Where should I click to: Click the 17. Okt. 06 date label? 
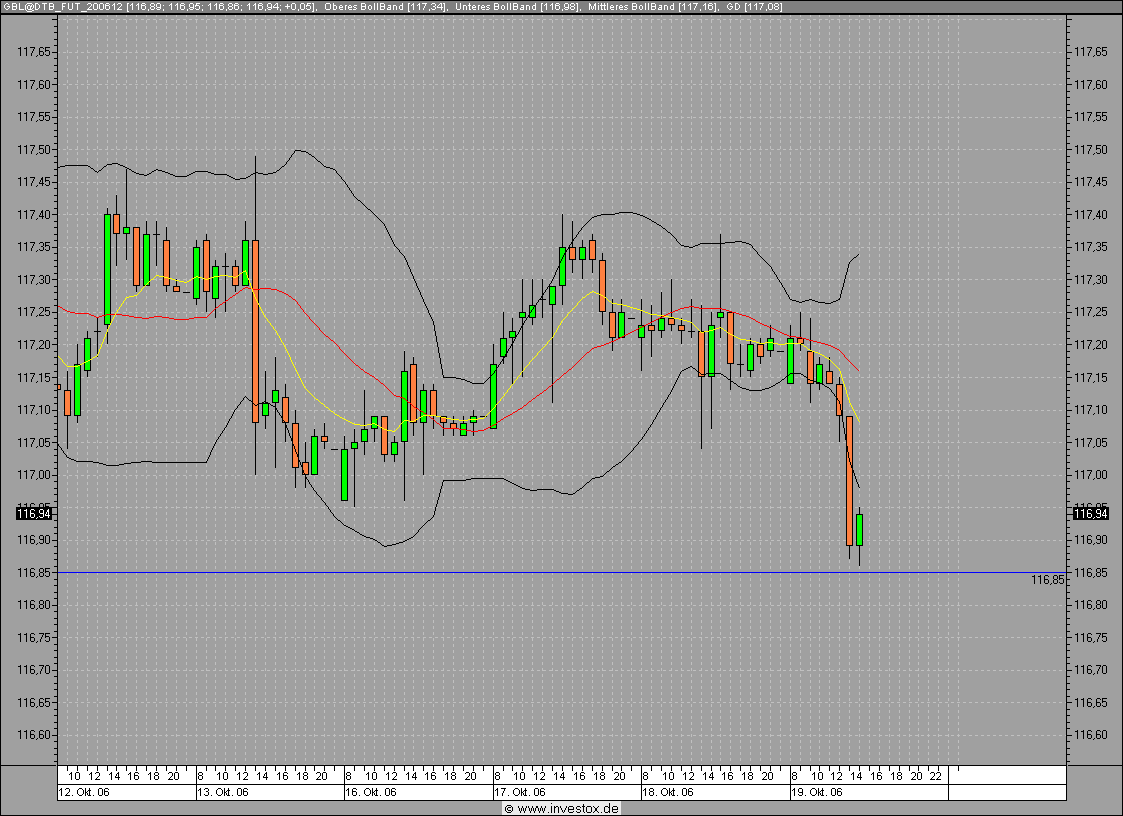[520, 792]
